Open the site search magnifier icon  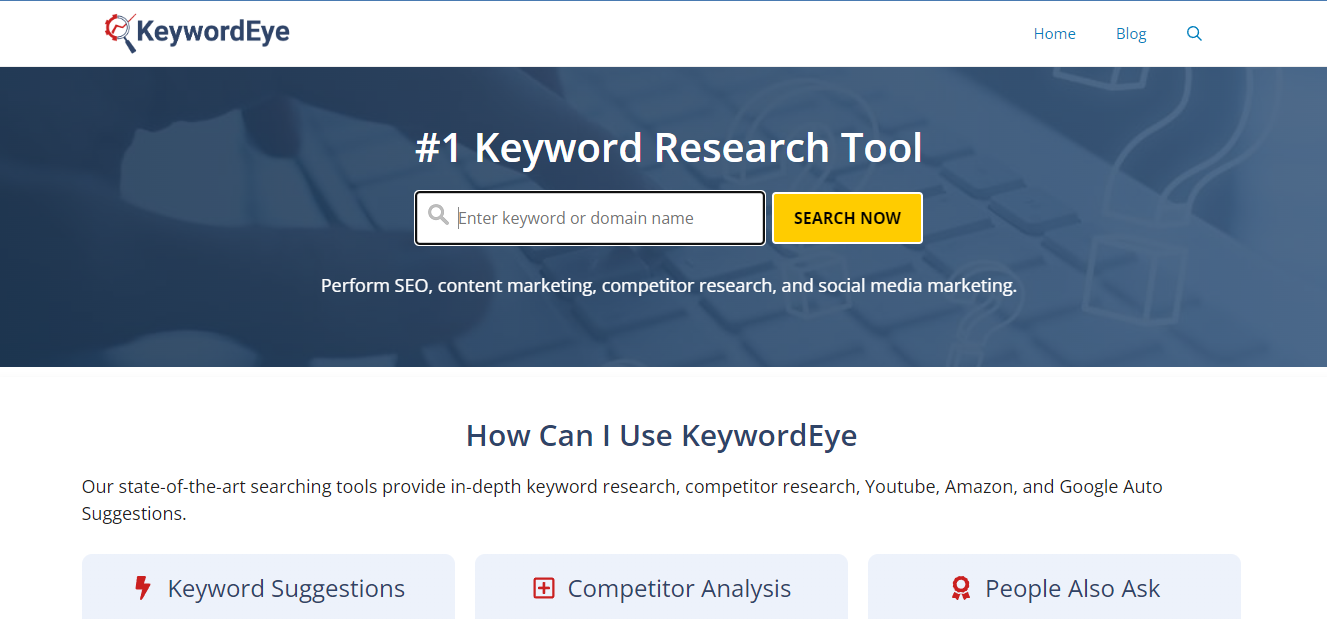[x=1194, y=34]
